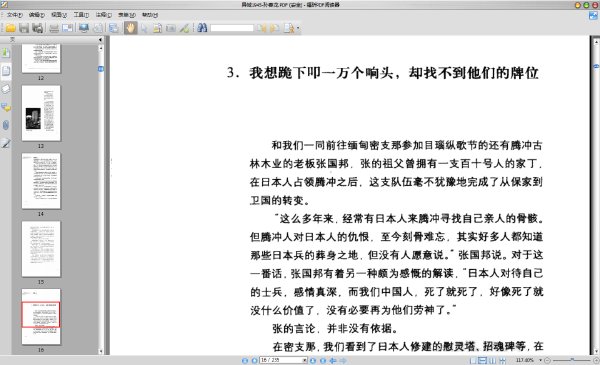Click find next icon beside search box
This screenshot has width=600, height=365.
coord(274,28)
